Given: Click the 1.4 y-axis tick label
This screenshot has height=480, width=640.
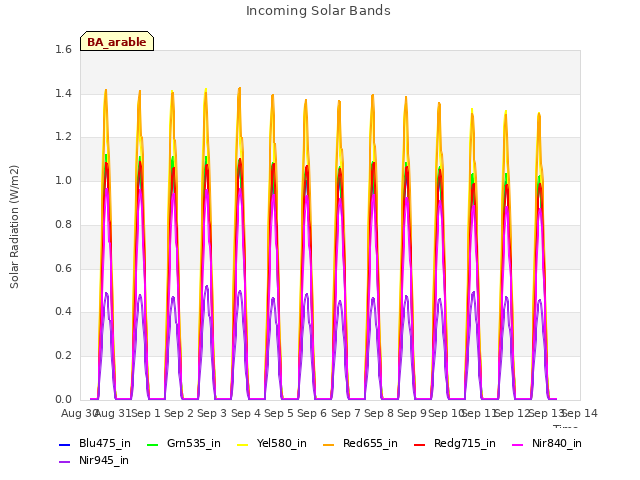Looking at the screenshot, I should pos(63,93).
